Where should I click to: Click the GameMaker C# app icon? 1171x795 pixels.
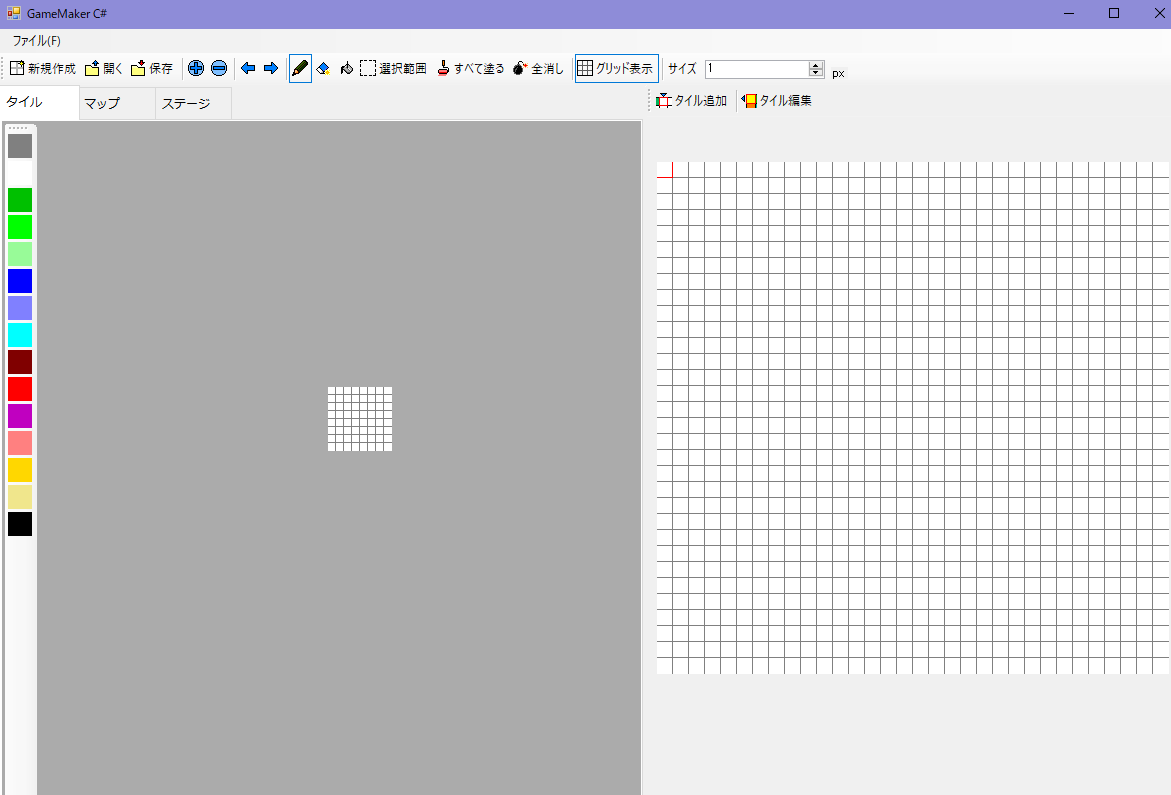[x=13, y=13]
